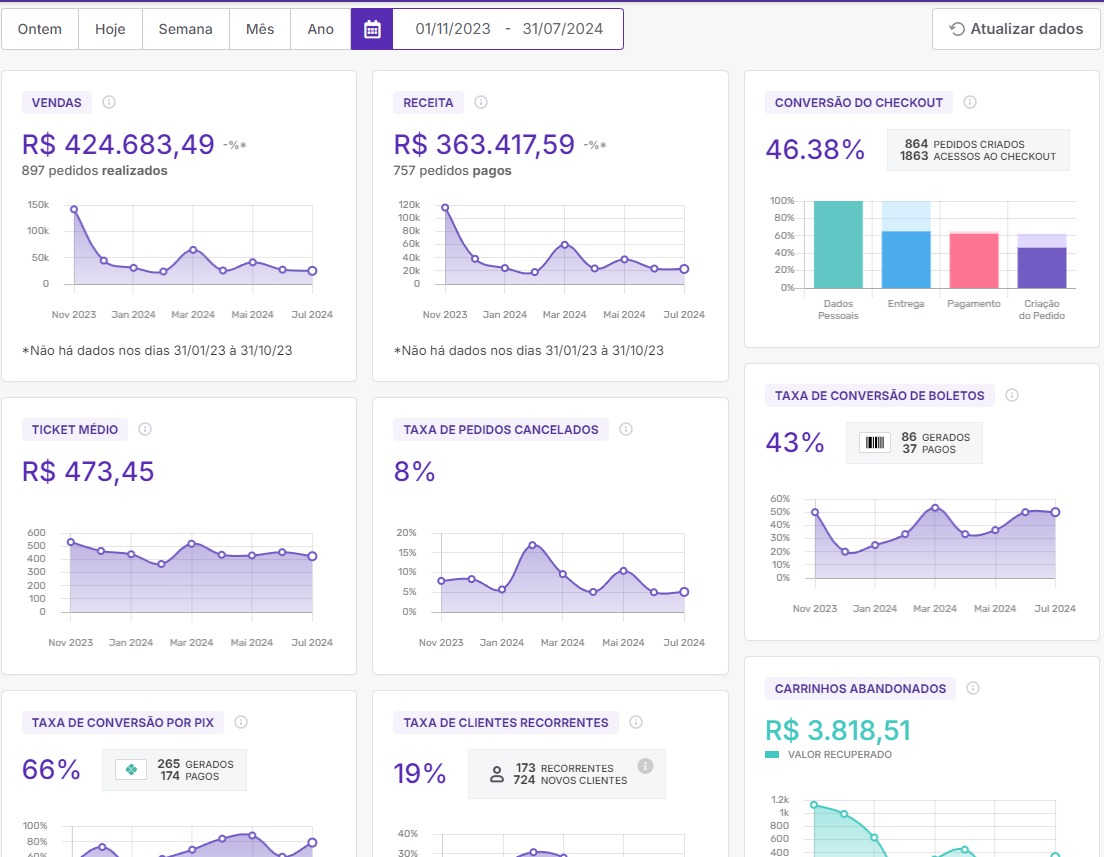Click the 897 pedidos realizados text
Screen dimensions: 1104x857
(94, 170)
